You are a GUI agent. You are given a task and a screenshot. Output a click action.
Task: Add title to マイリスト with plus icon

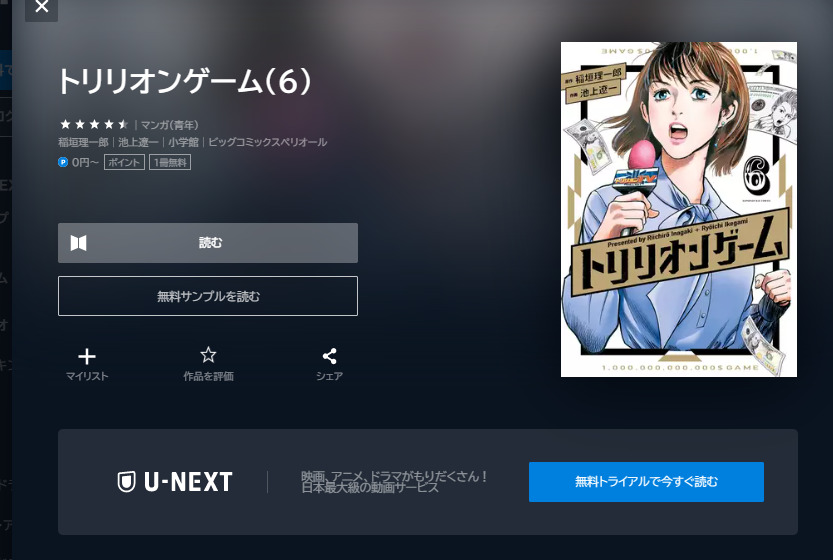(x=87, y=356)
